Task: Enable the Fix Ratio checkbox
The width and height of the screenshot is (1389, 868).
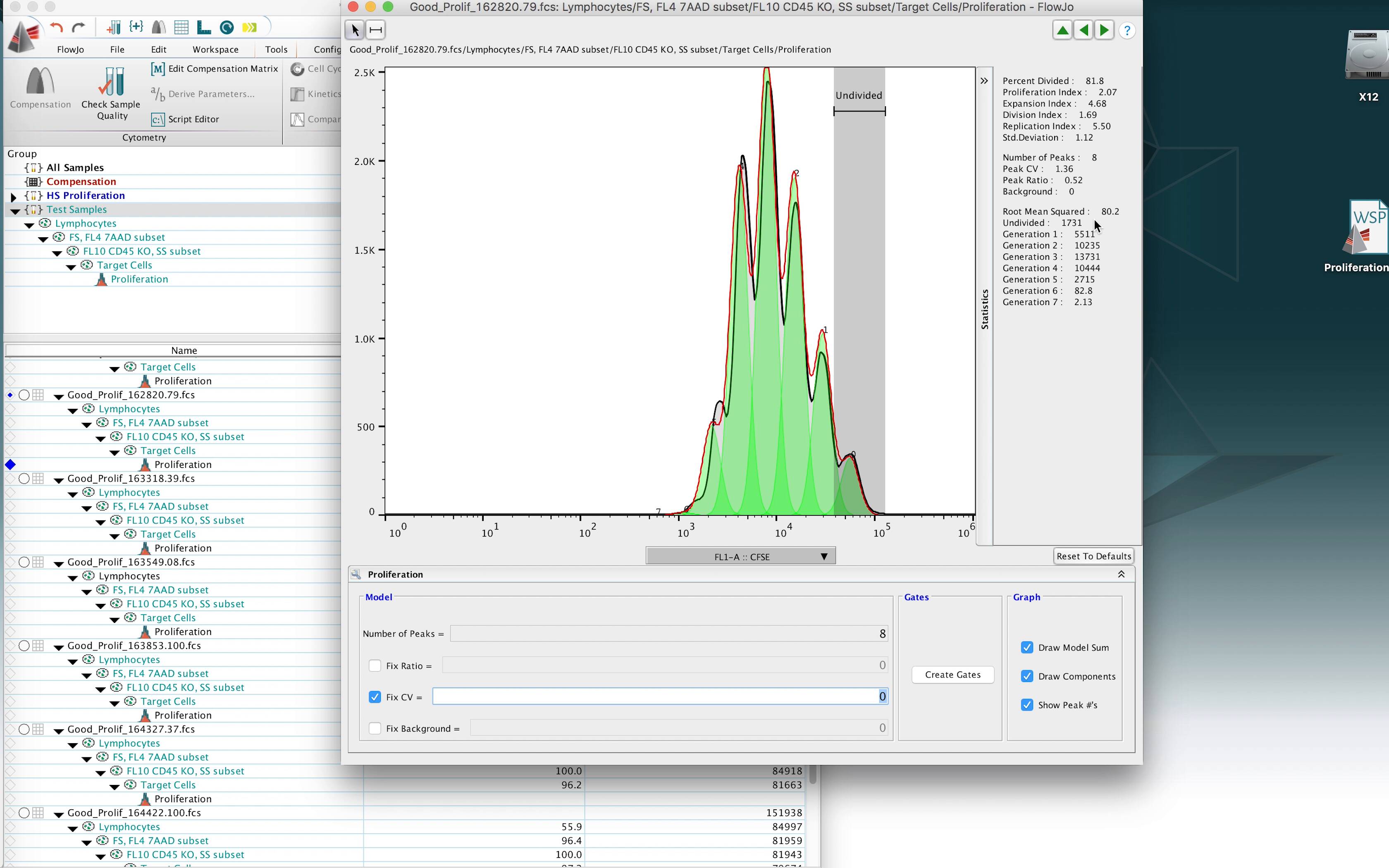Action: coord(375,666)
